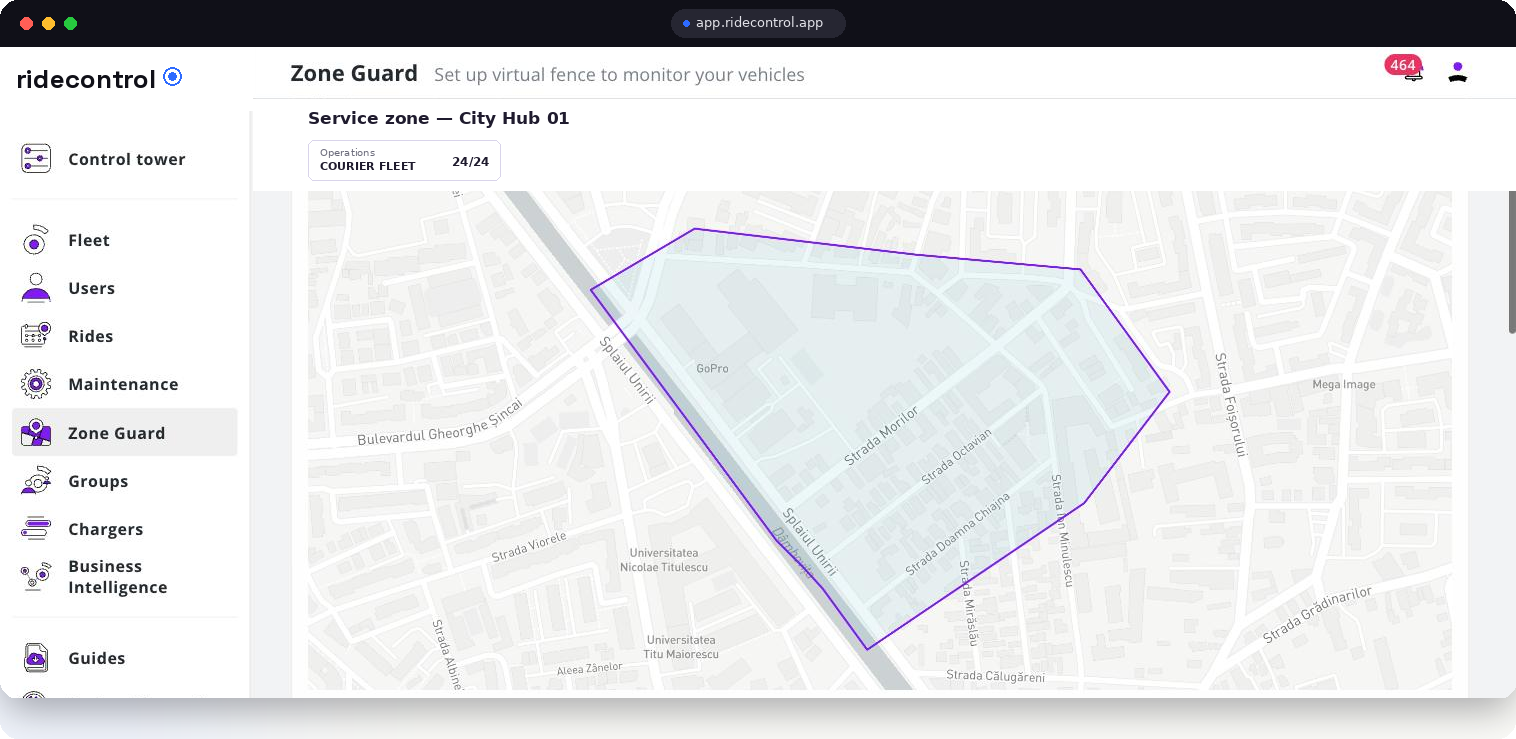1516x739 pixels.
Task: Click the ridecontrol logo dot icon
Action: coord(173,76)
